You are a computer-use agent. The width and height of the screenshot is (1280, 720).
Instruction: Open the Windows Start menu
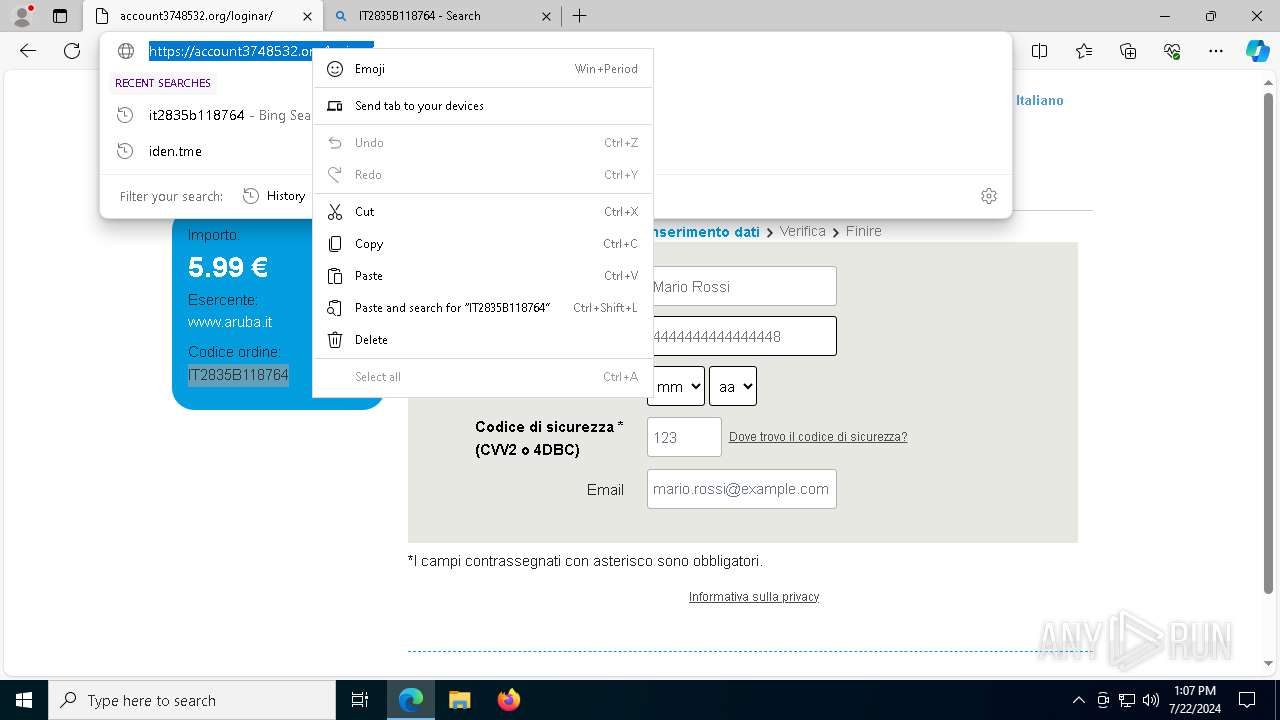24,700
